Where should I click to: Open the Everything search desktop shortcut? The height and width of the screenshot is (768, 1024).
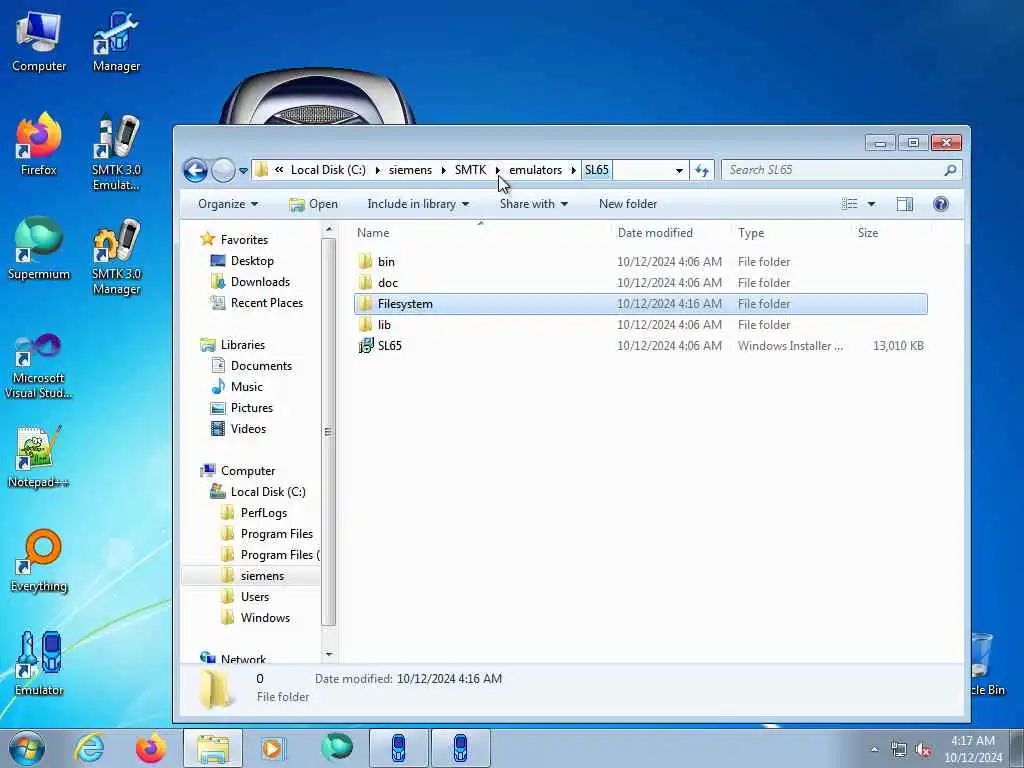pos(39,562)
